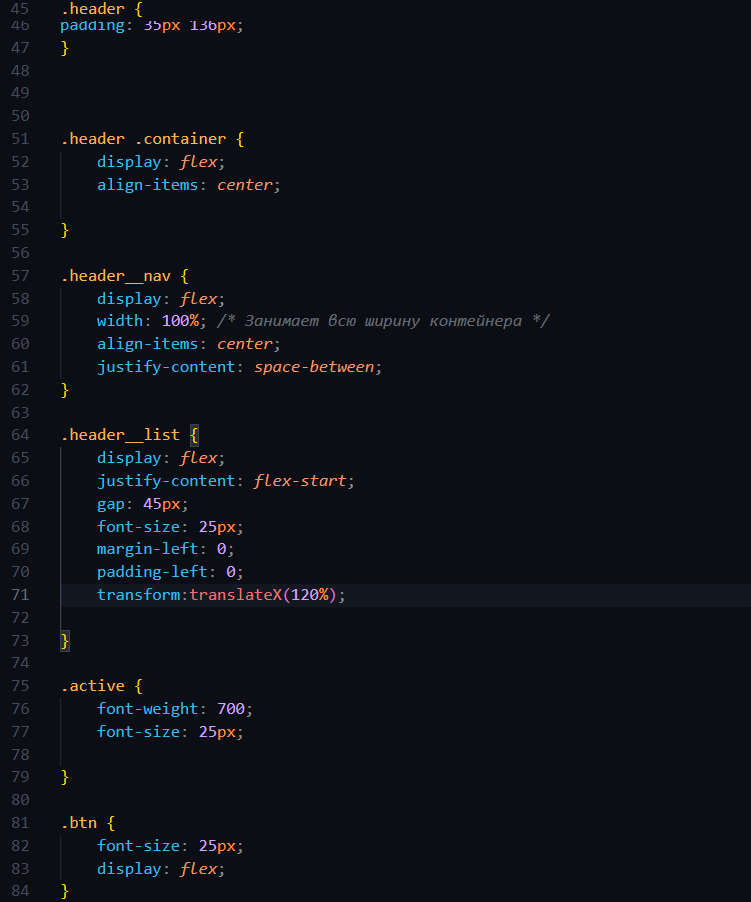
Task: Click the '.btn' selector text
Action: pyautogui.click(x=79, y=823)
